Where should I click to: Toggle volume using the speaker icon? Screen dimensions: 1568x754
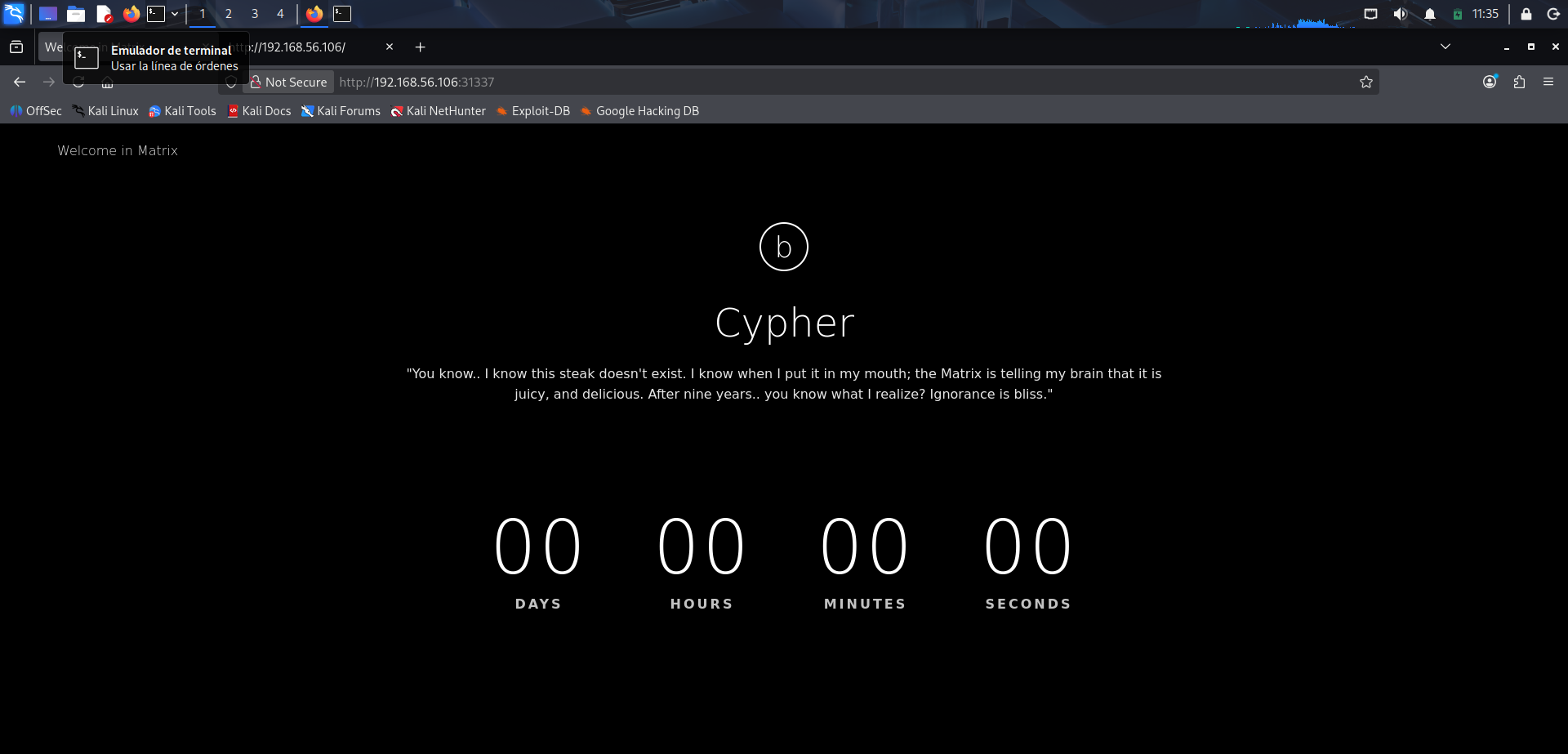pos(1400,14)
